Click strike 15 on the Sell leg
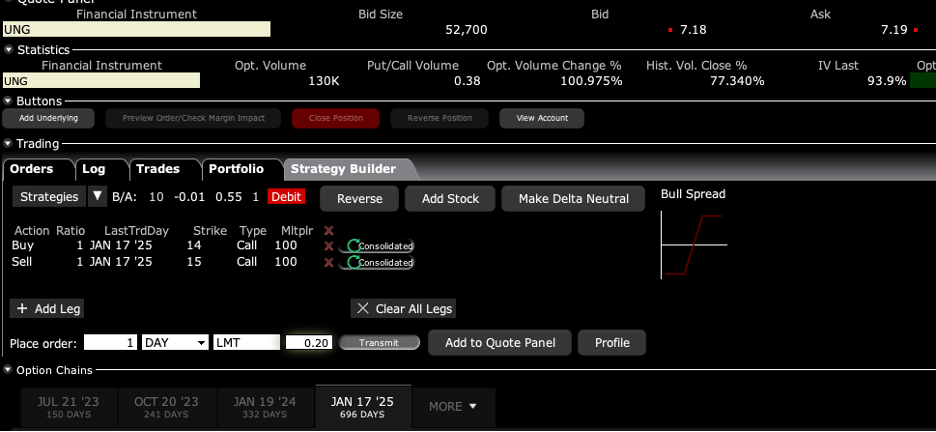 [x=194, y=262]
